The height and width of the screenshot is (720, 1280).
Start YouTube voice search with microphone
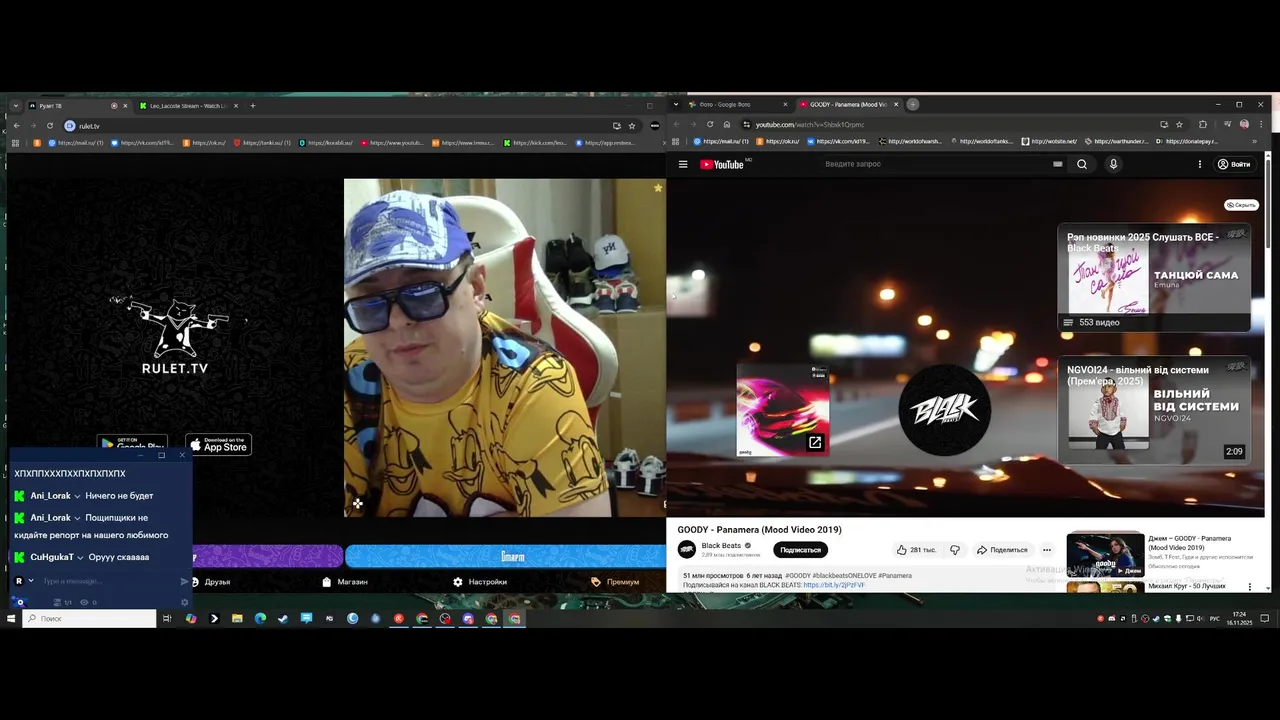point(1113,164)
